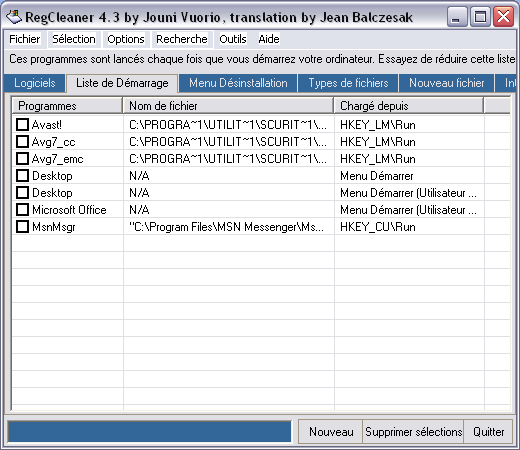Select the Avg7_emc checkbox
This screenshot has width=520, height=450.
click(23, 159)
